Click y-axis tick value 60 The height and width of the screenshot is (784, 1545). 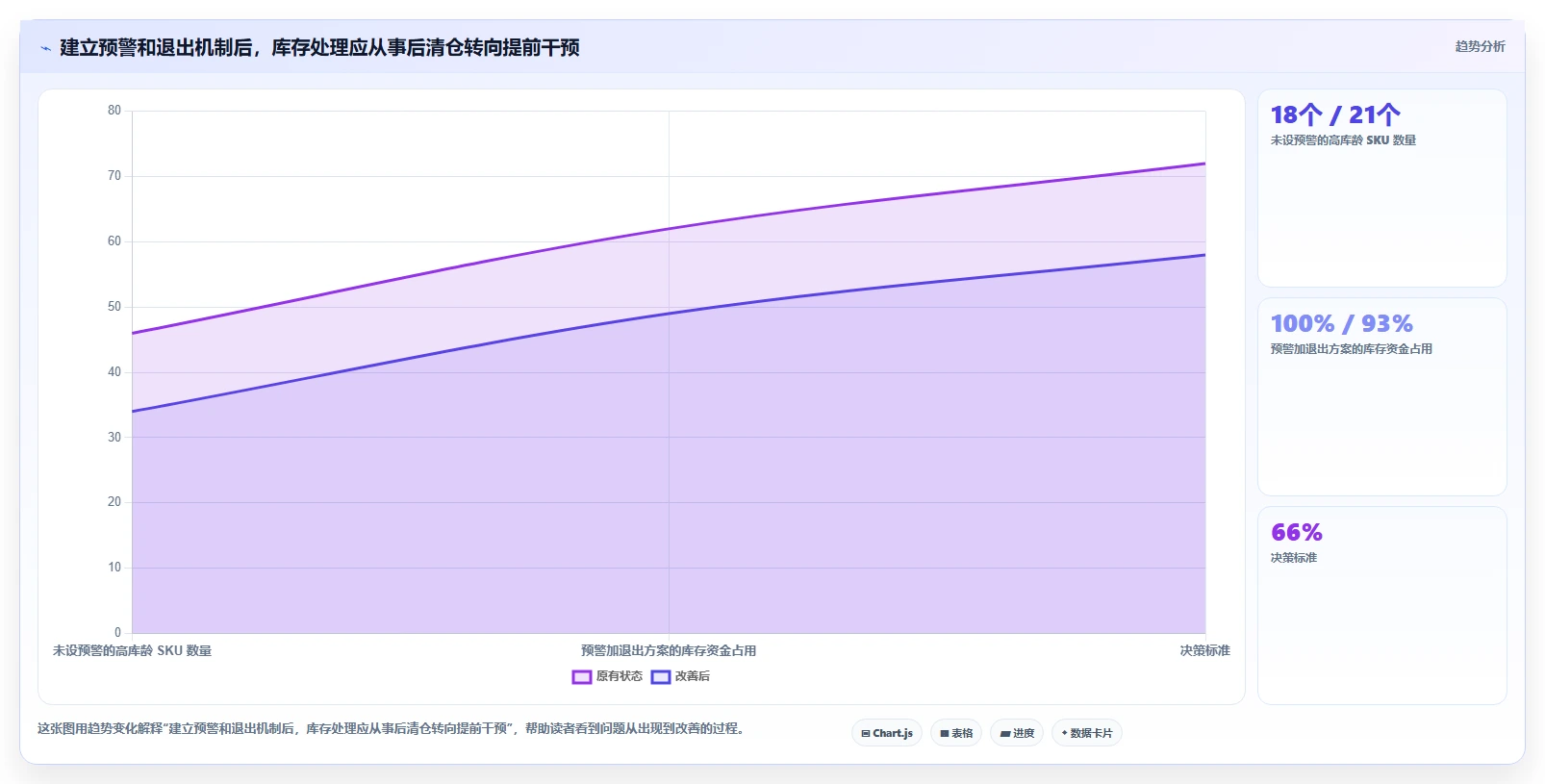tap(114, 241)
